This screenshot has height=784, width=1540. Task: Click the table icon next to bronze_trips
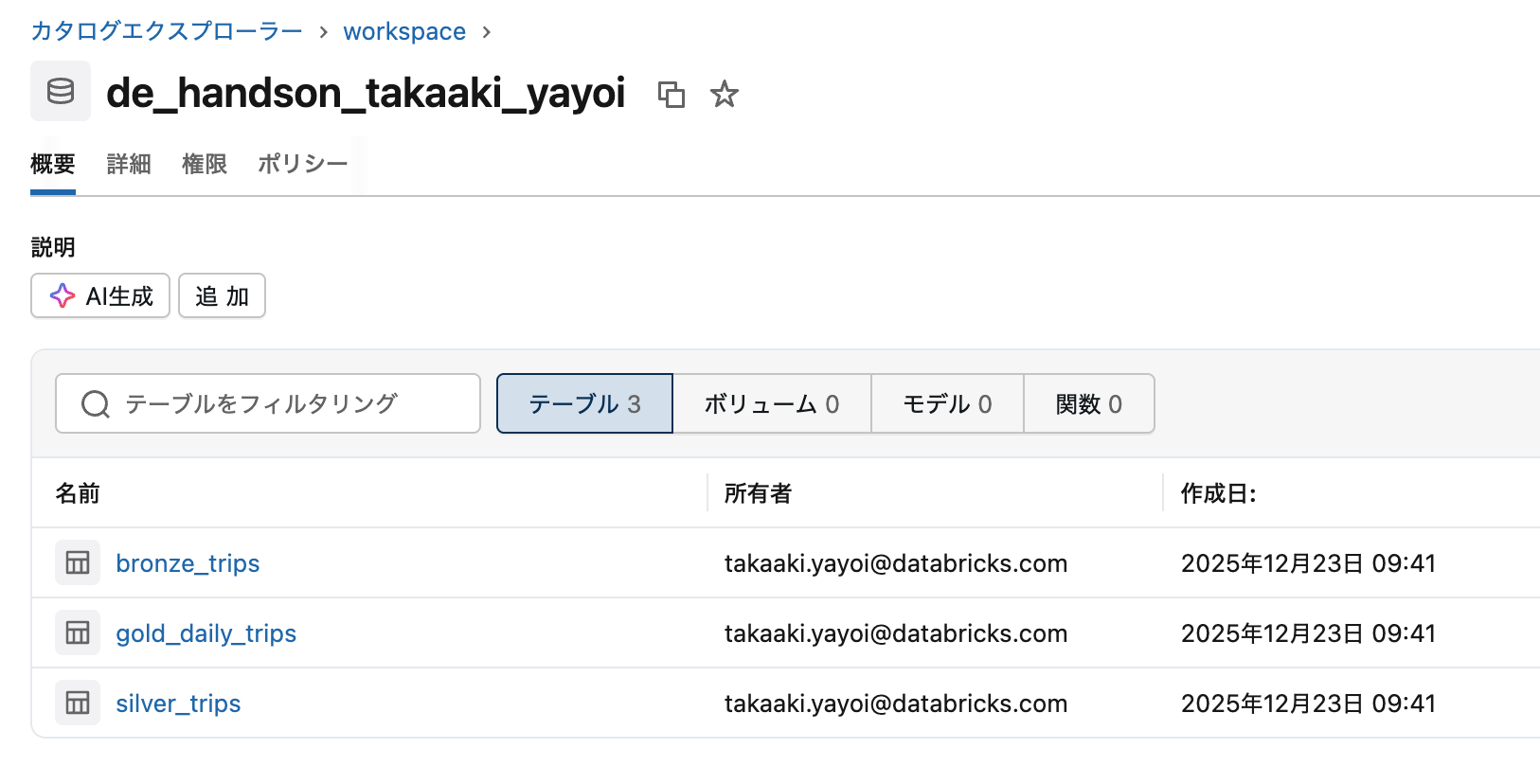77,562
